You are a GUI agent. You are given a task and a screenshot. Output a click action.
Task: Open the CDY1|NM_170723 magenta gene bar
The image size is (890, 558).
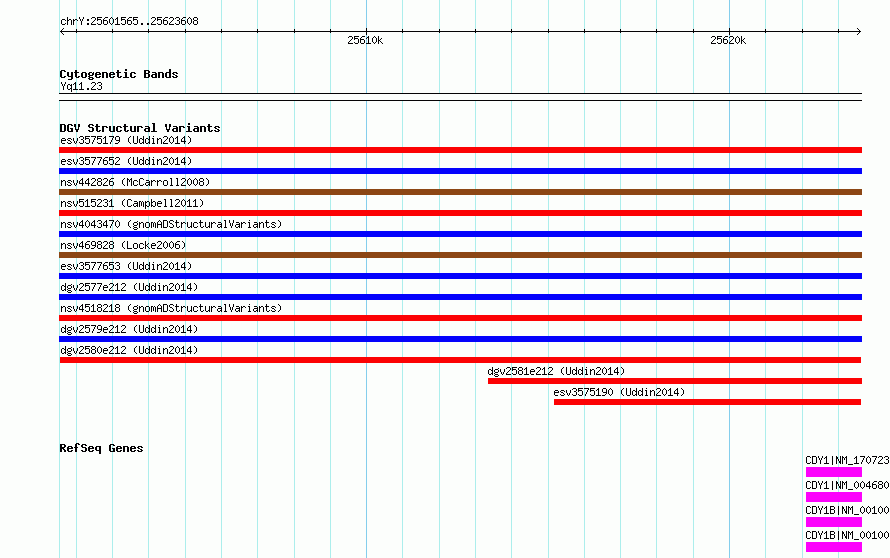[834, 472]
